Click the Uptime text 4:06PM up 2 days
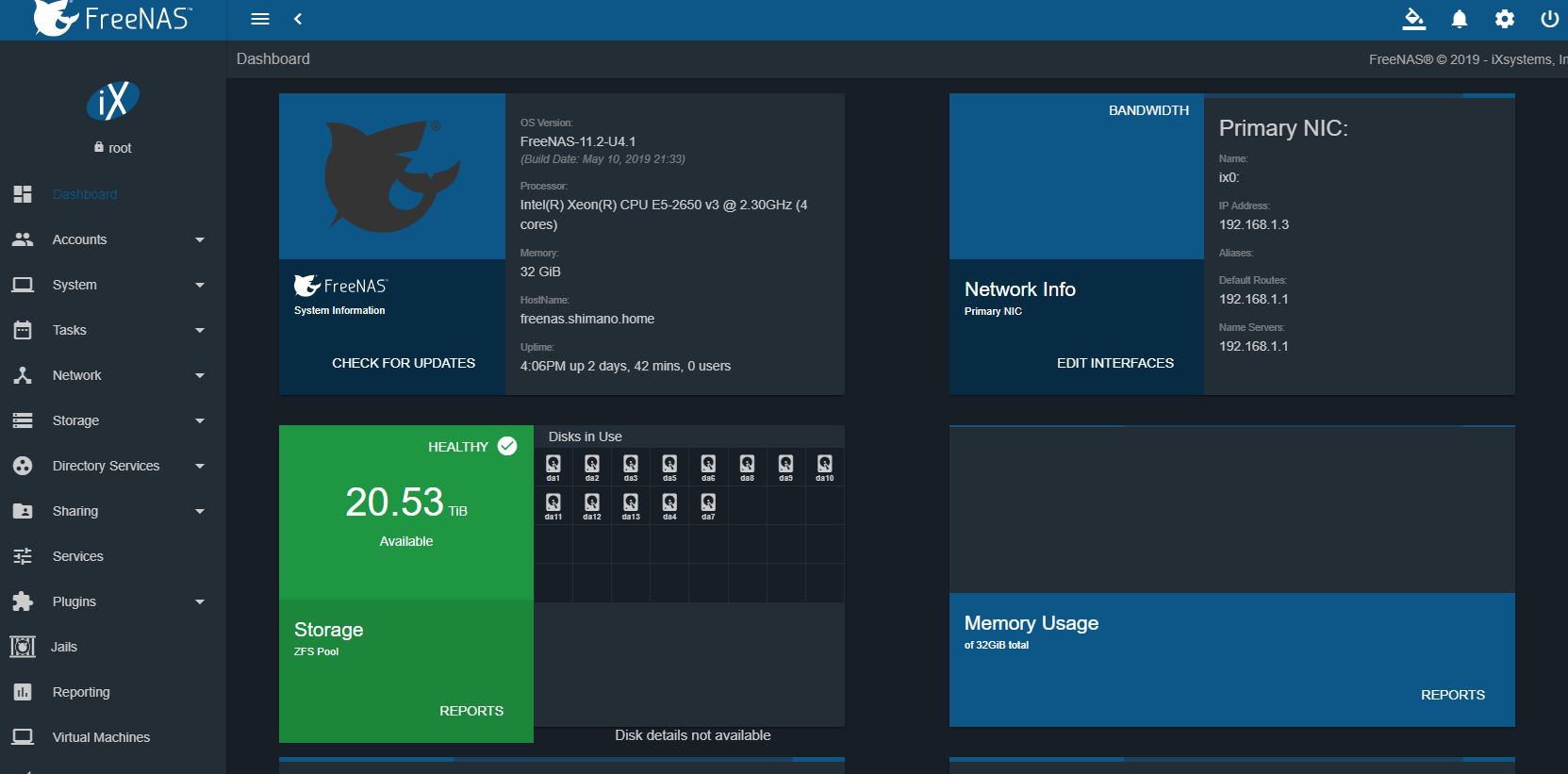The image size is (1568, 774). [625, 366]
